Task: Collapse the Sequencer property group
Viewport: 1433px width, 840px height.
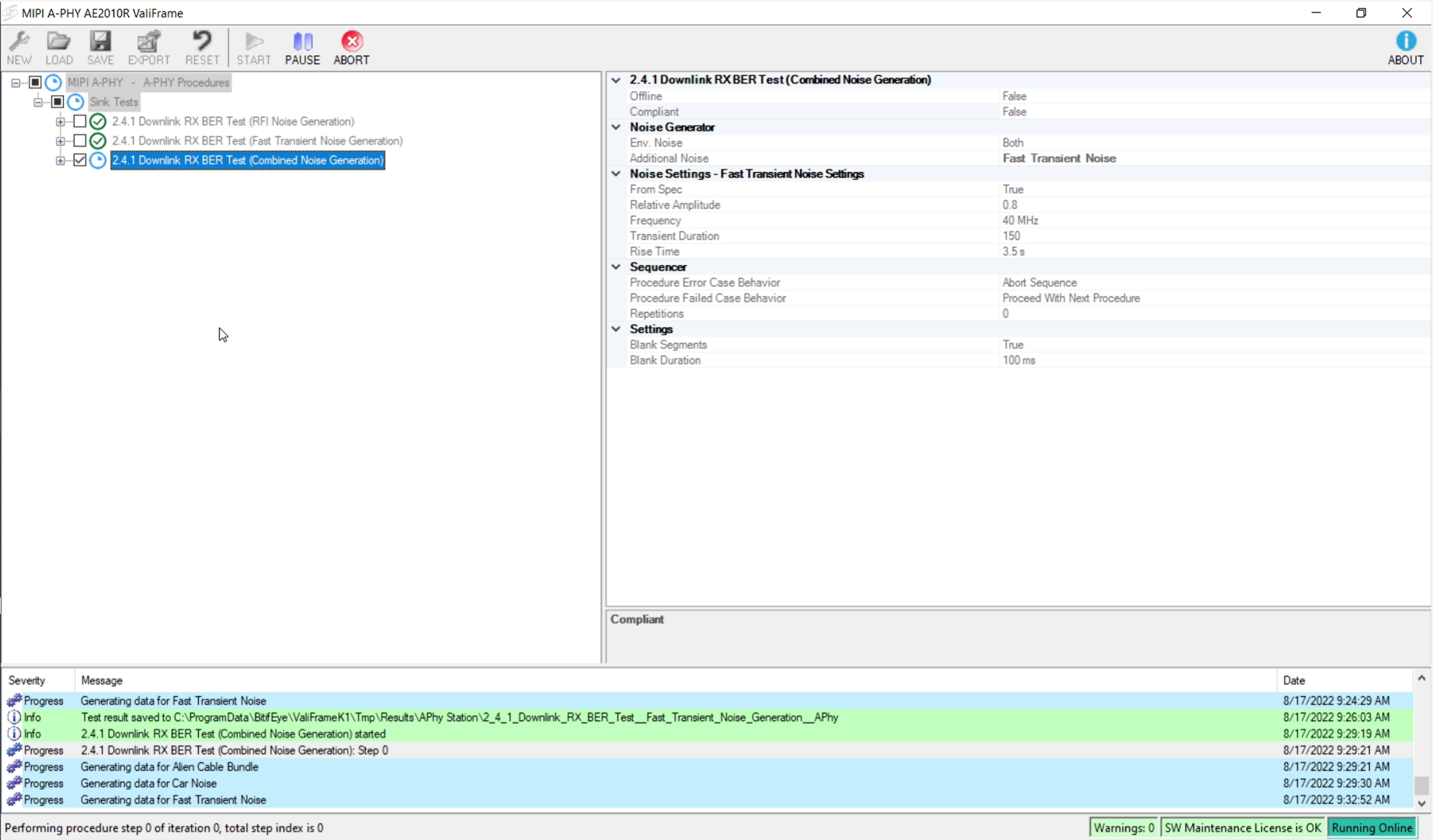Action: click(x=616, y=267)
